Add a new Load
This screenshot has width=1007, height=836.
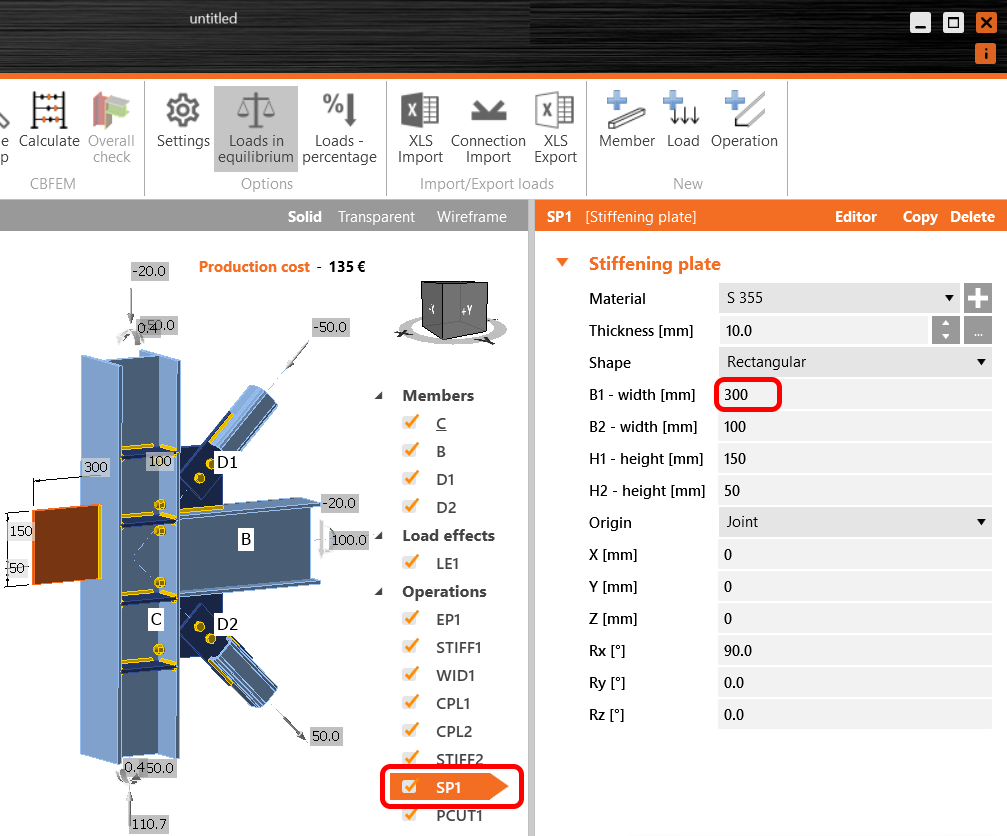[x=683, y=120]
